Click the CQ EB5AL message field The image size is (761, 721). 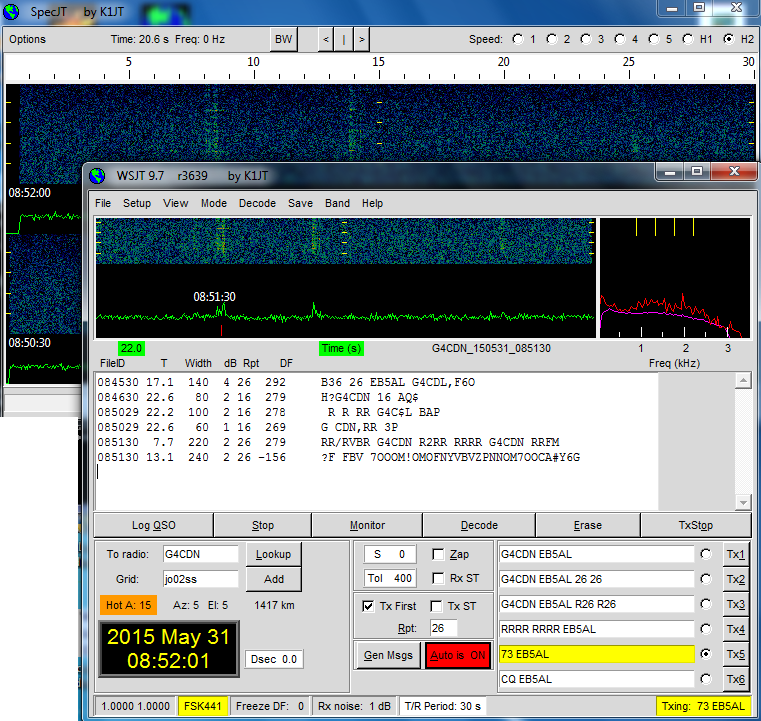[x=596, y=679]
